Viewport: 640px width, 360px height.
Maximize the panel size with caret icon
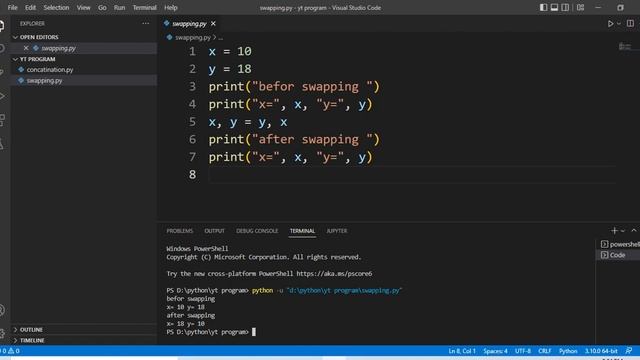click(633, 231)
